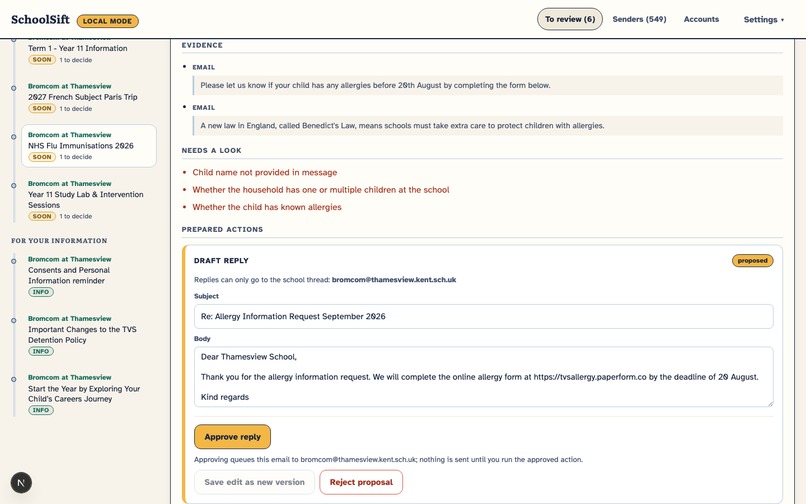Click the SchoolSift logo
The image size is (806, 504).
40,20
